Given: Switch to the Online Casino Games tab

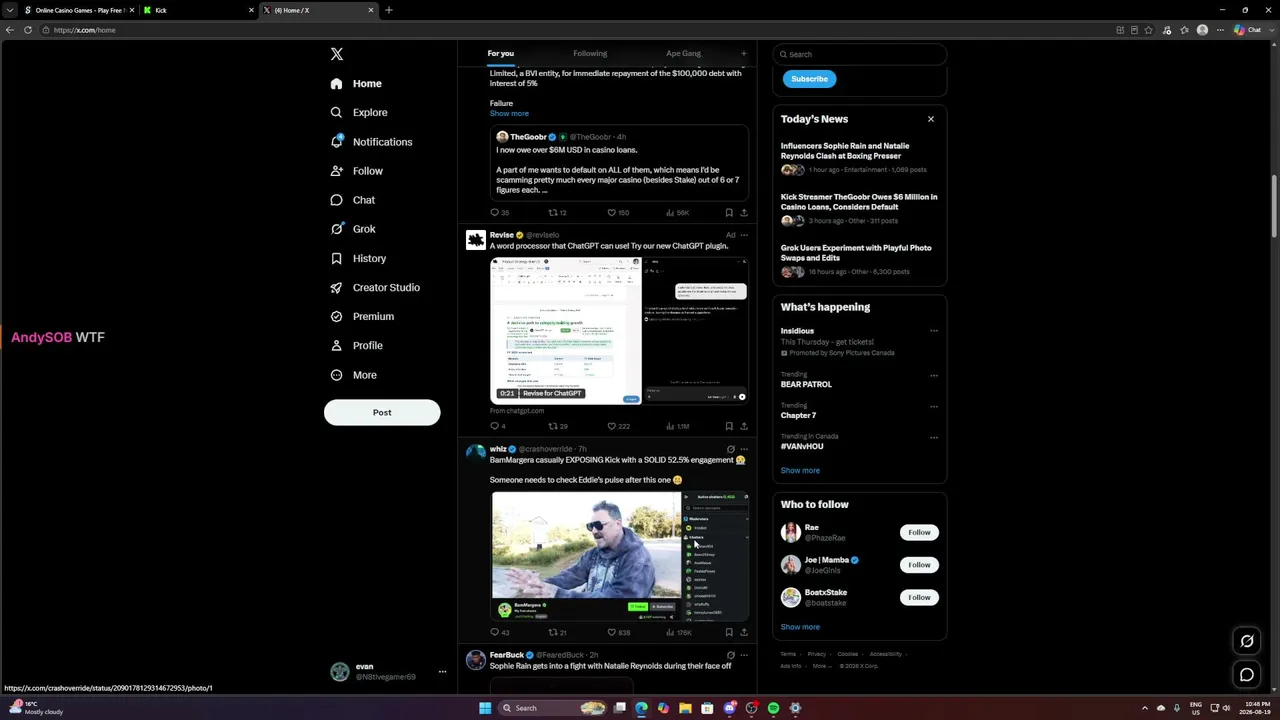Looking at the screenshot, I should [x=78, y=10].
